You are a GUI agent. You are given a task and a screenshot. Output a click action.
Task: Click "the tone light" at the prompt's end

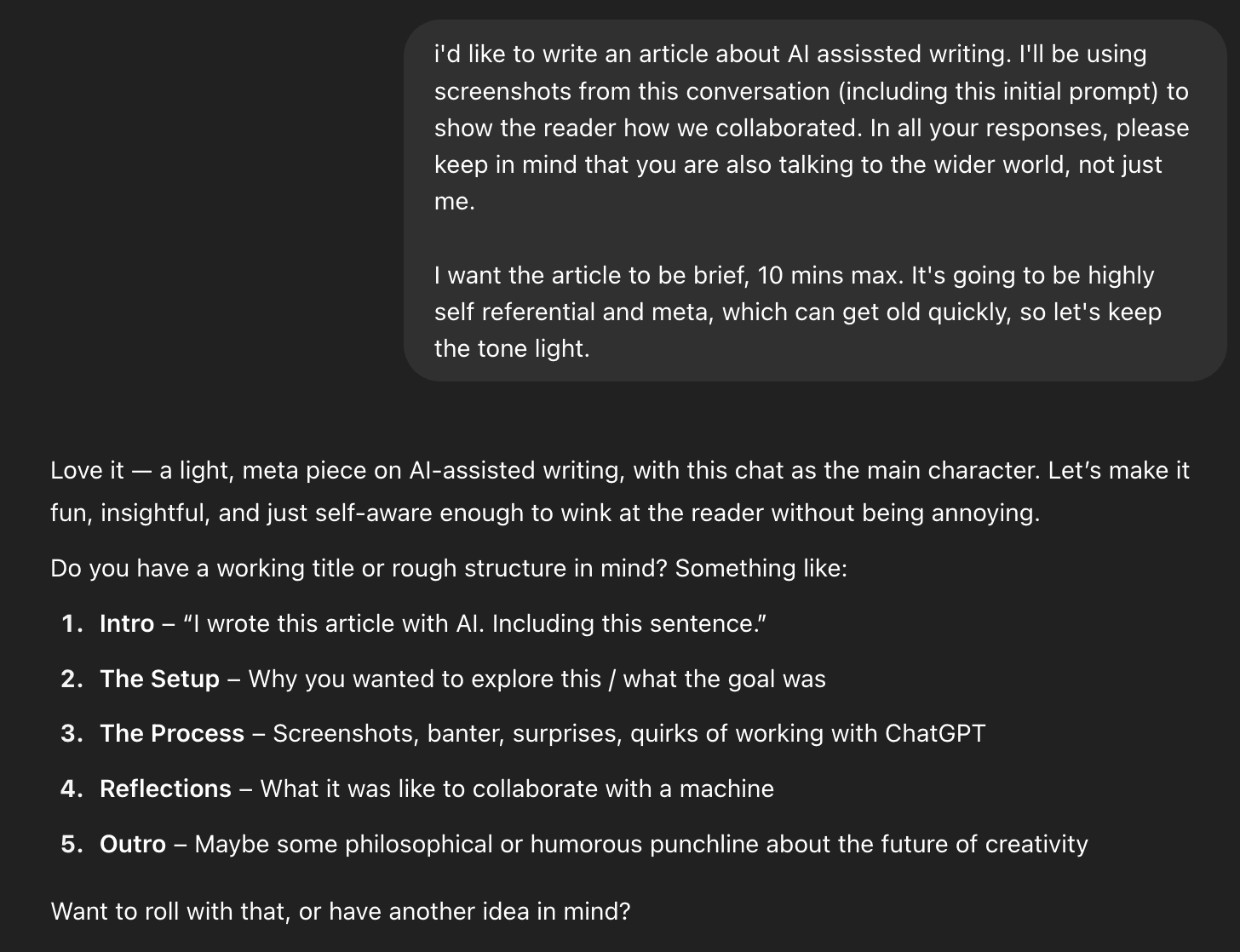tap(512, 348)
